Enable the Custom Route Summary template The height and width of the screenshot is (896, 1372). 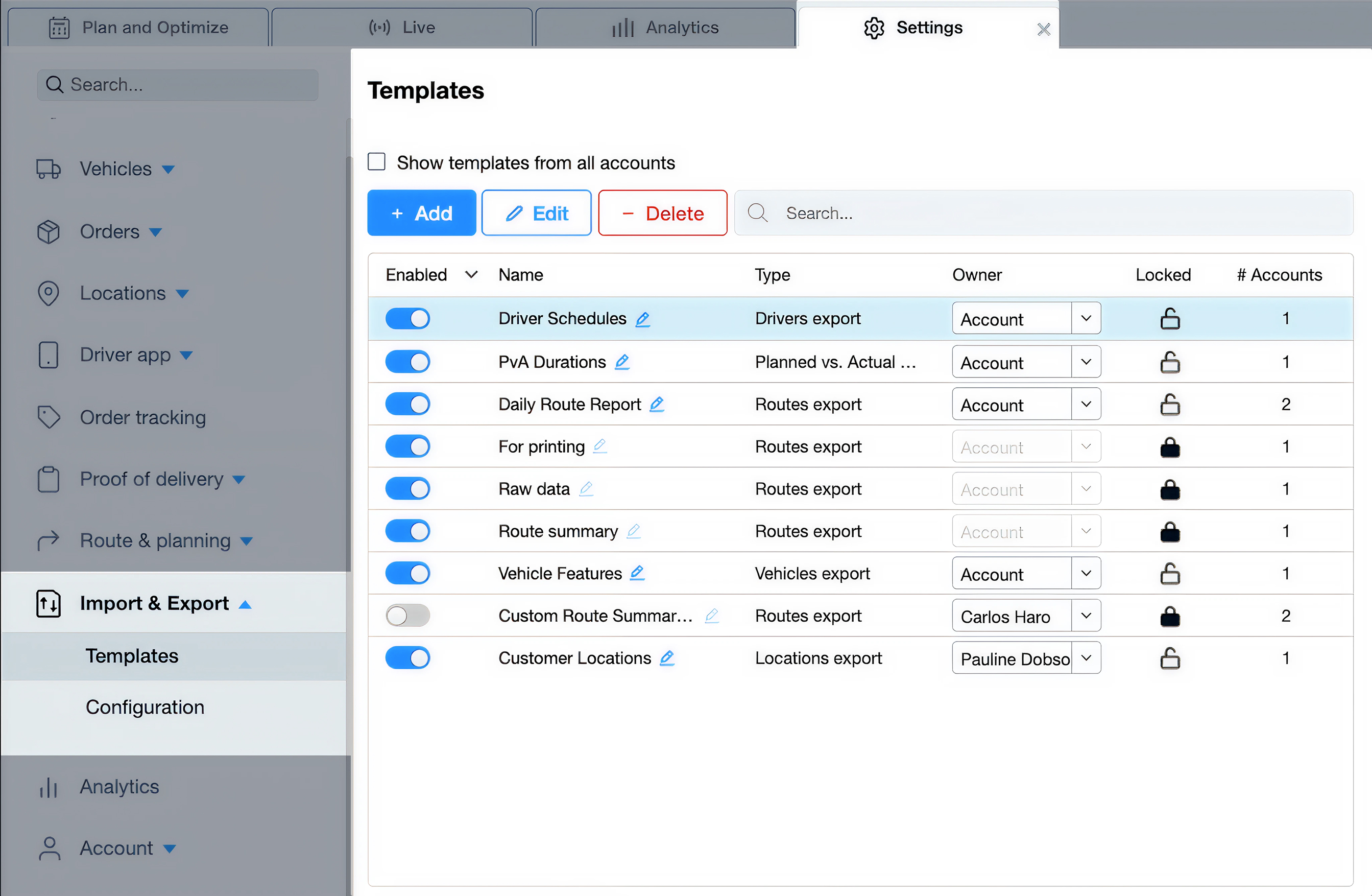click(407, 615)
